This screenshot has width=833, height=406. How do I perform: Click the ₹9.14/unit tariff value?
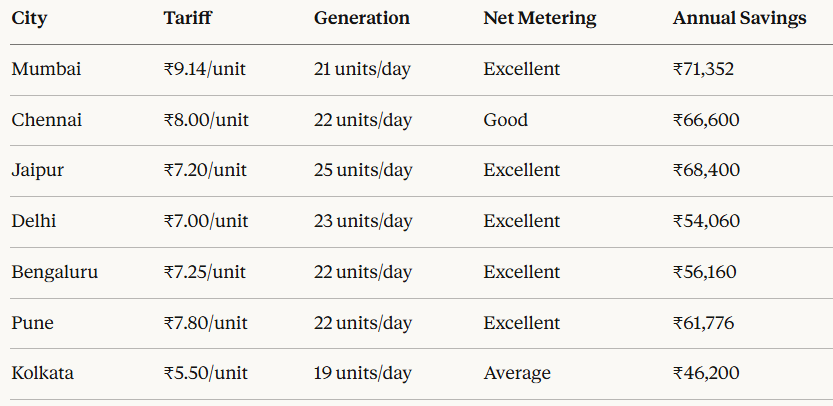pyautogui.click(x=205, y=70)
